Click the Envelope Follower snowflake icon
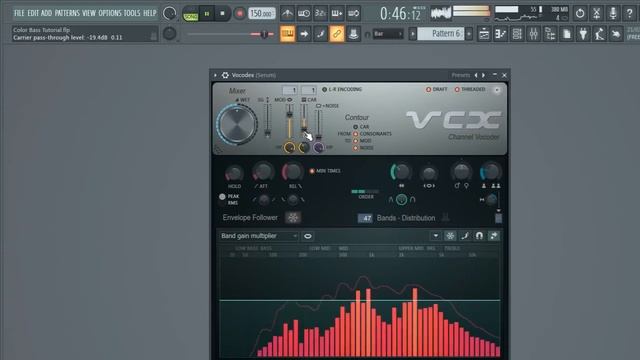Screen dimensions: 640x360 pos(293,218)
